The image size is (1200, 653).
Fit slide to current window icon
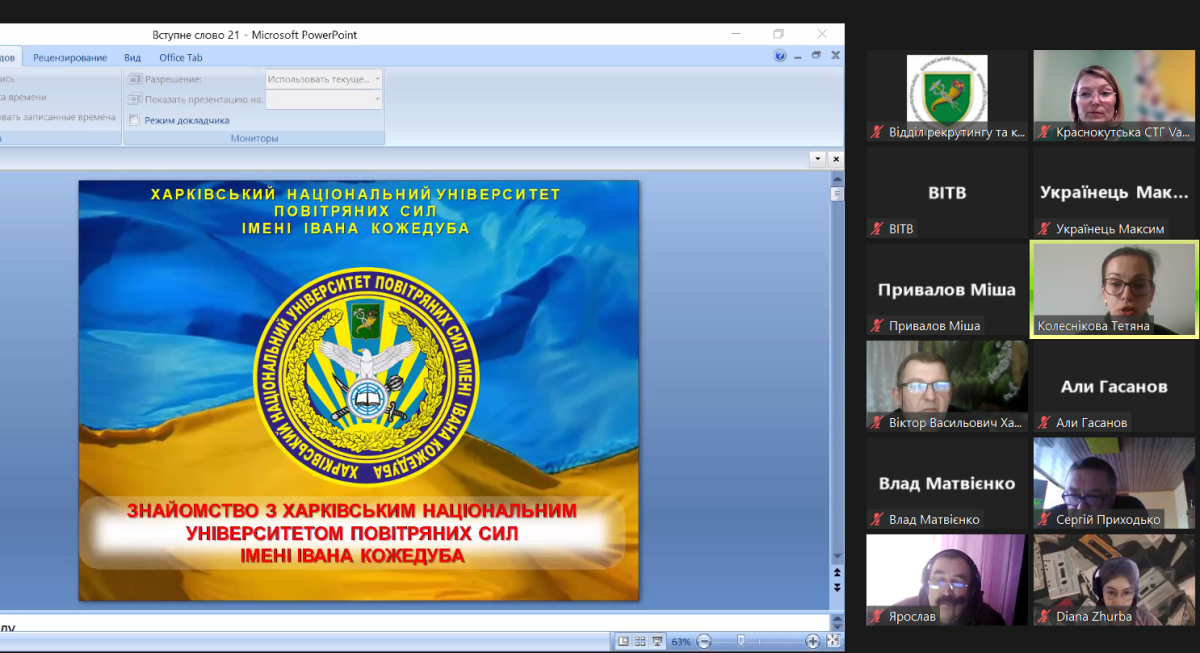point(833,641)
